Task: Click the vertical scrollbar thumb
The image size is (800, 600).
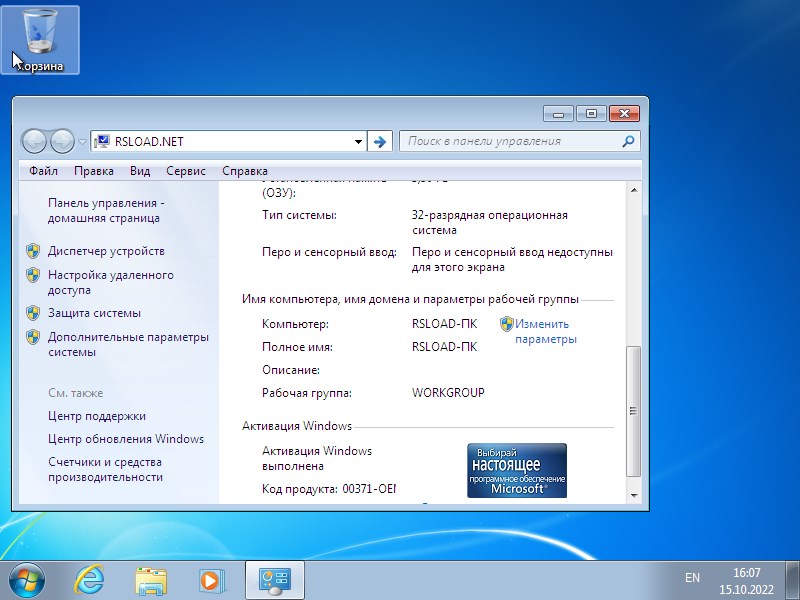Action: 634,411
